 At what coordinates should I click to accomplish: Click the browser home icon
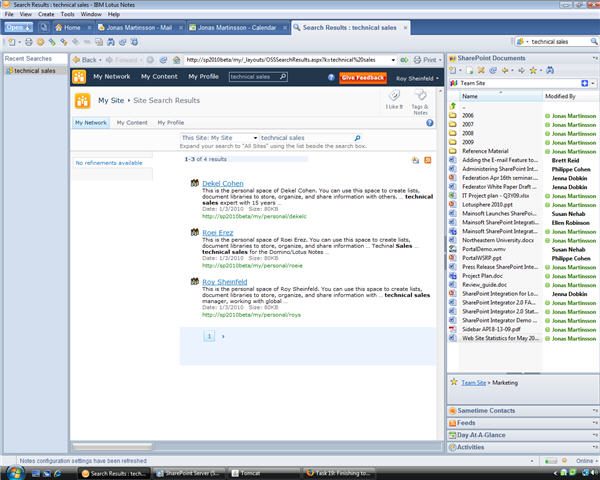tap(176, 60)
